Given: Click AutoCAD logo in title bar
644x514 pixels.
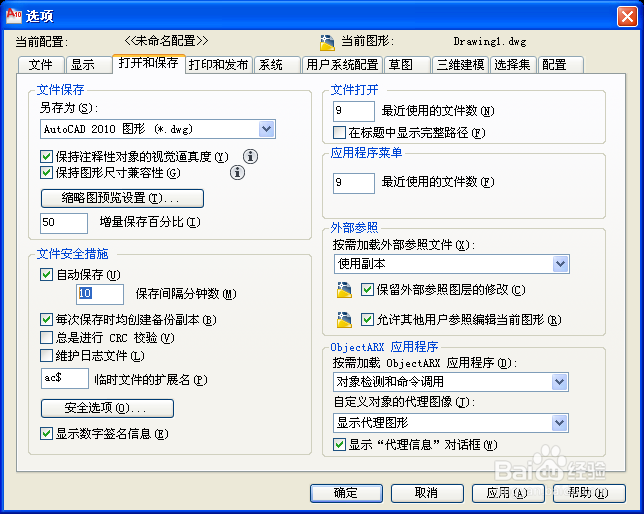Looking at the screenshot, I should [x=14, y=15].
